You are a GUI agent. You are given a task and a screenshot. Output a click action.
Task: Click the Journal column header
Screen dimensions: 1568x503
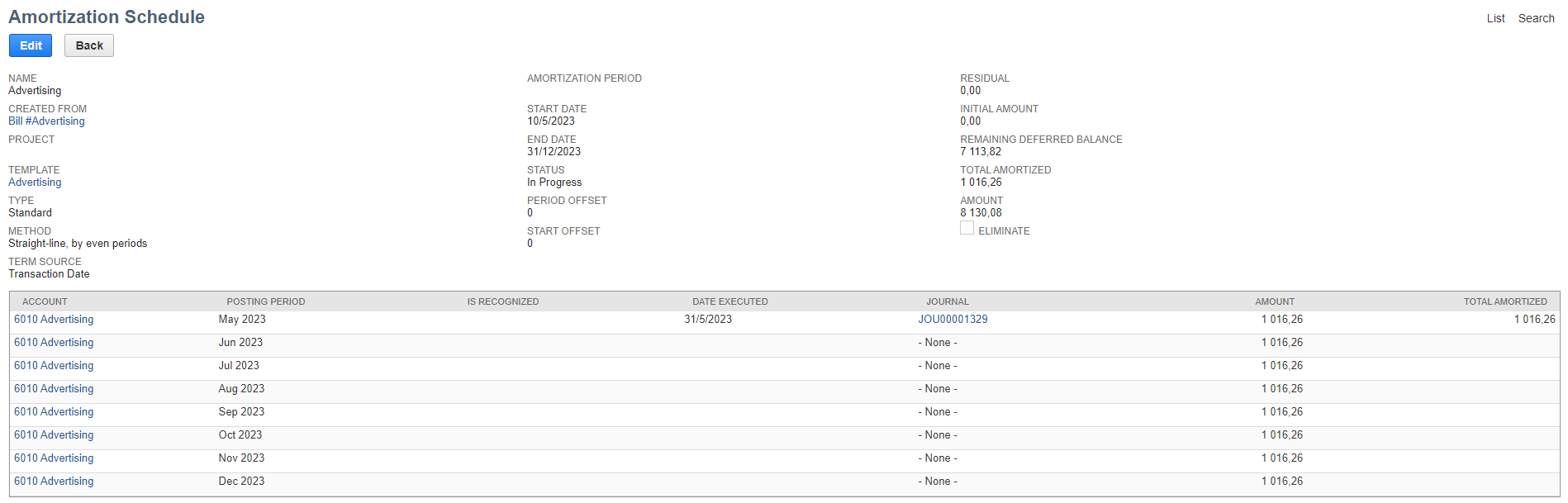coord(947,301)
